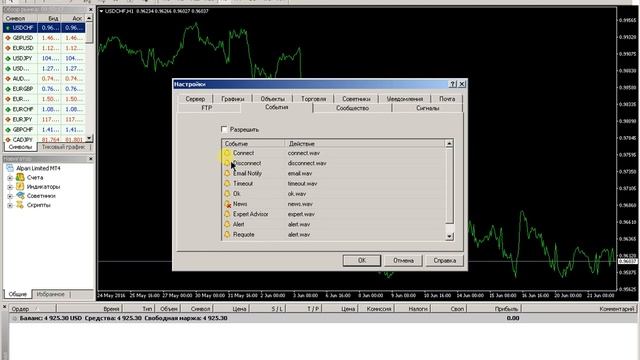The height and width of the screenshot is (360, 640).
Task: Click the Ok event bell icon
Action: 227,194
